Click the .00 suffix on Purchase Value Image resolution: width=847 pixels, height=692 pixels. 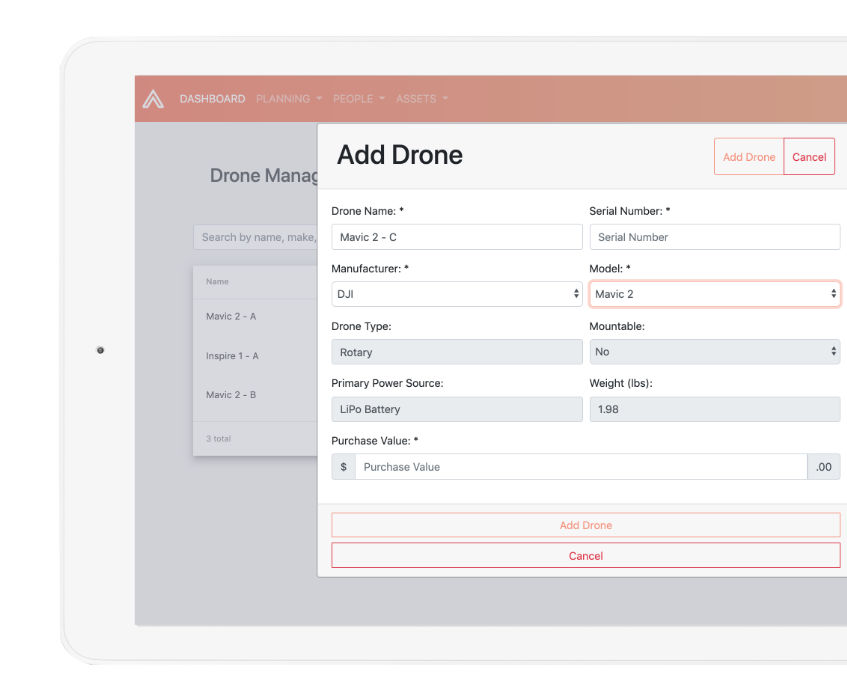click(x=824, y=467)
